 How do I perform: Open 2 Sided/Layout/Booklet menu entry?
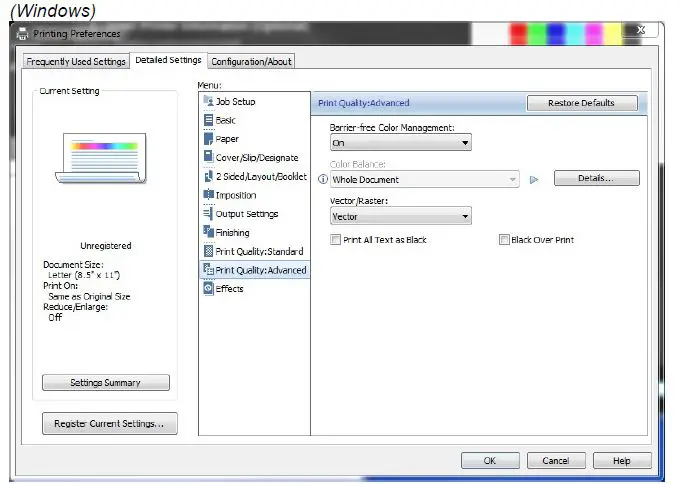(x=255, y=176)
